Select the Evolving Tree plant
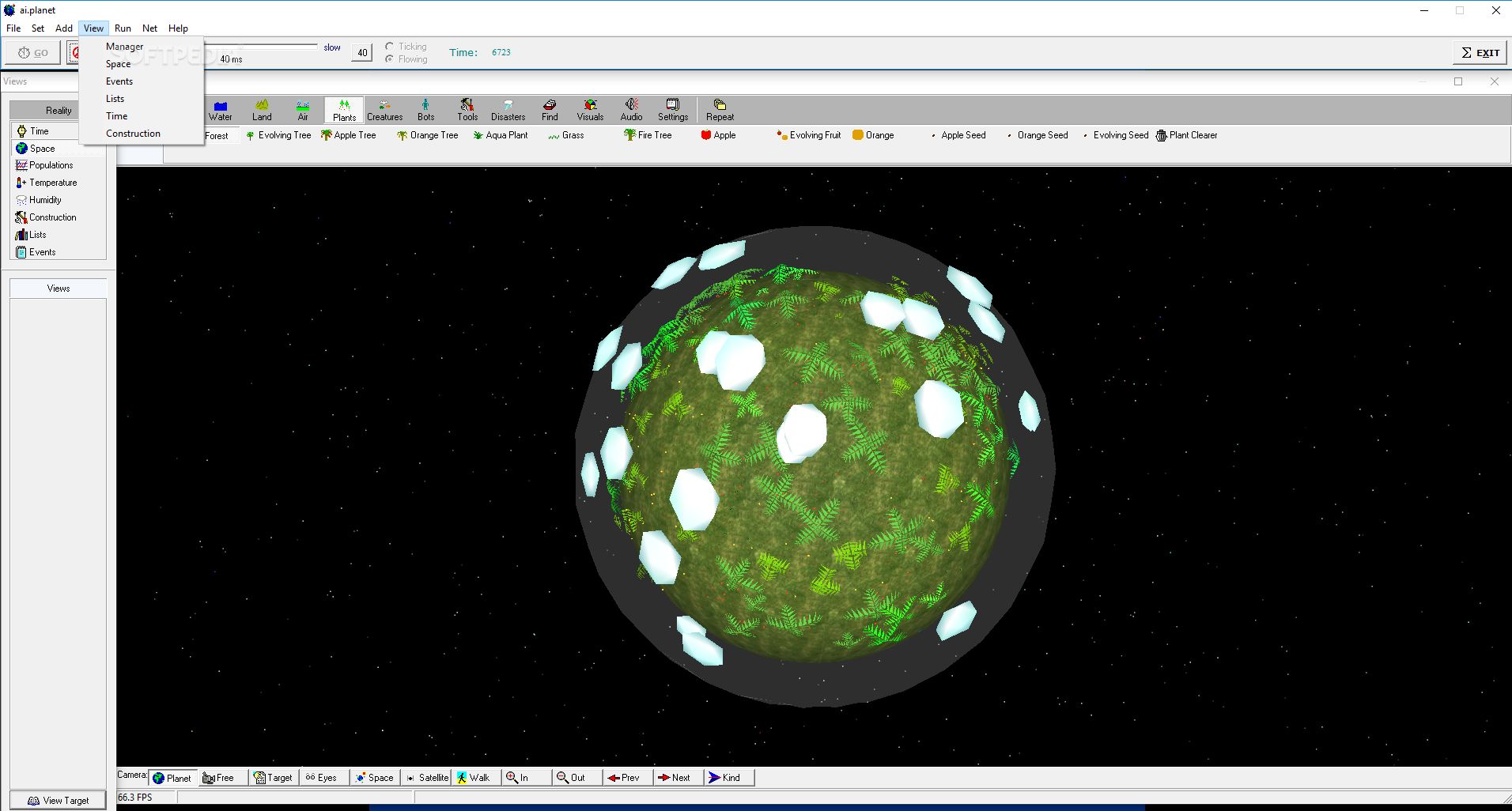Image resolution: width=1512 pixels, height=811 pixels. coord(278,135)
